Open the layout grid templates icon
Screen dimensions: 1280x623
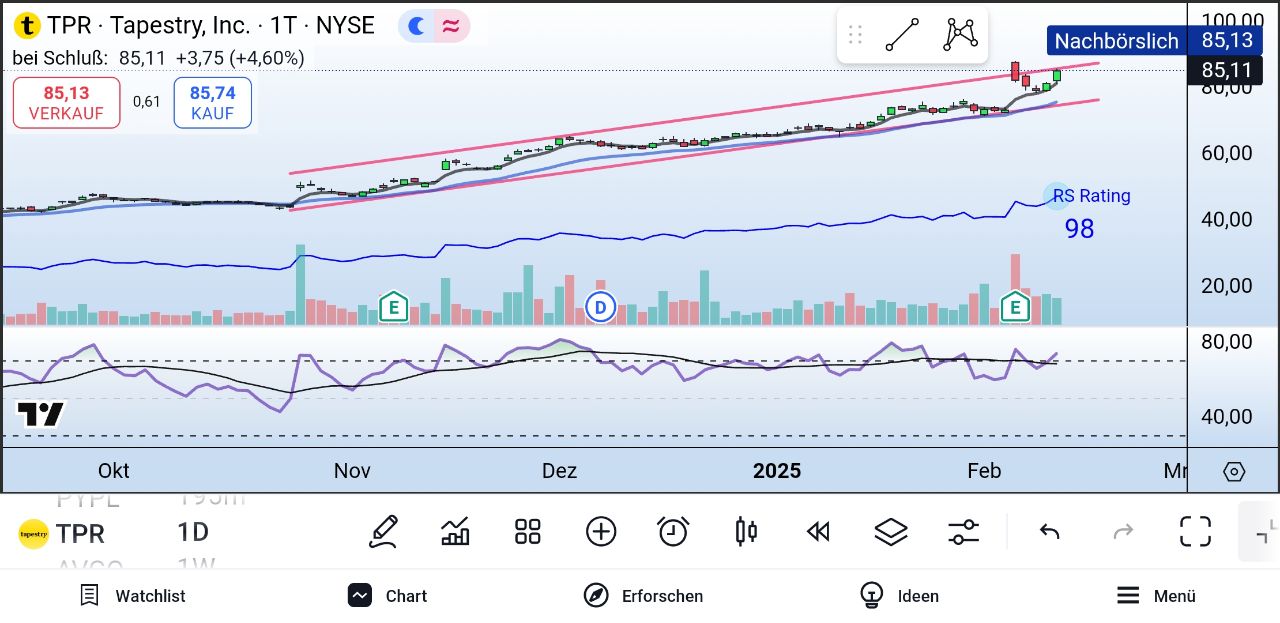point(527,531)
